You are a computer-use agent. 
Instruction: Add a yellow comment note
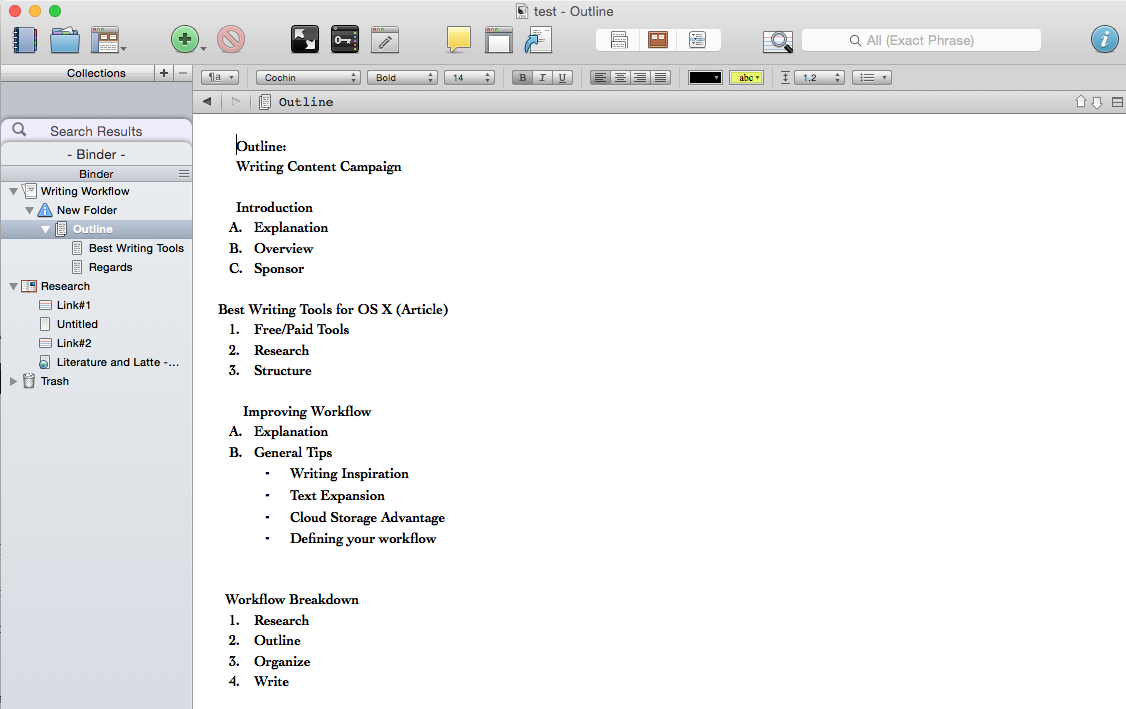click(458, 40)
